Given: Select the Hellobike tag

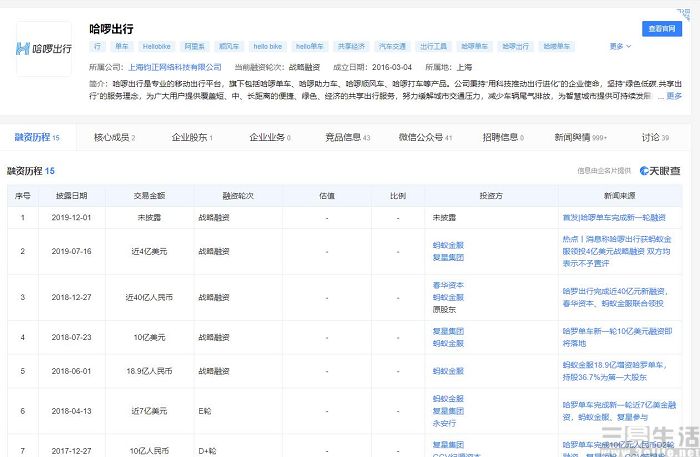Looking at the screenshot, I should 156,46.
